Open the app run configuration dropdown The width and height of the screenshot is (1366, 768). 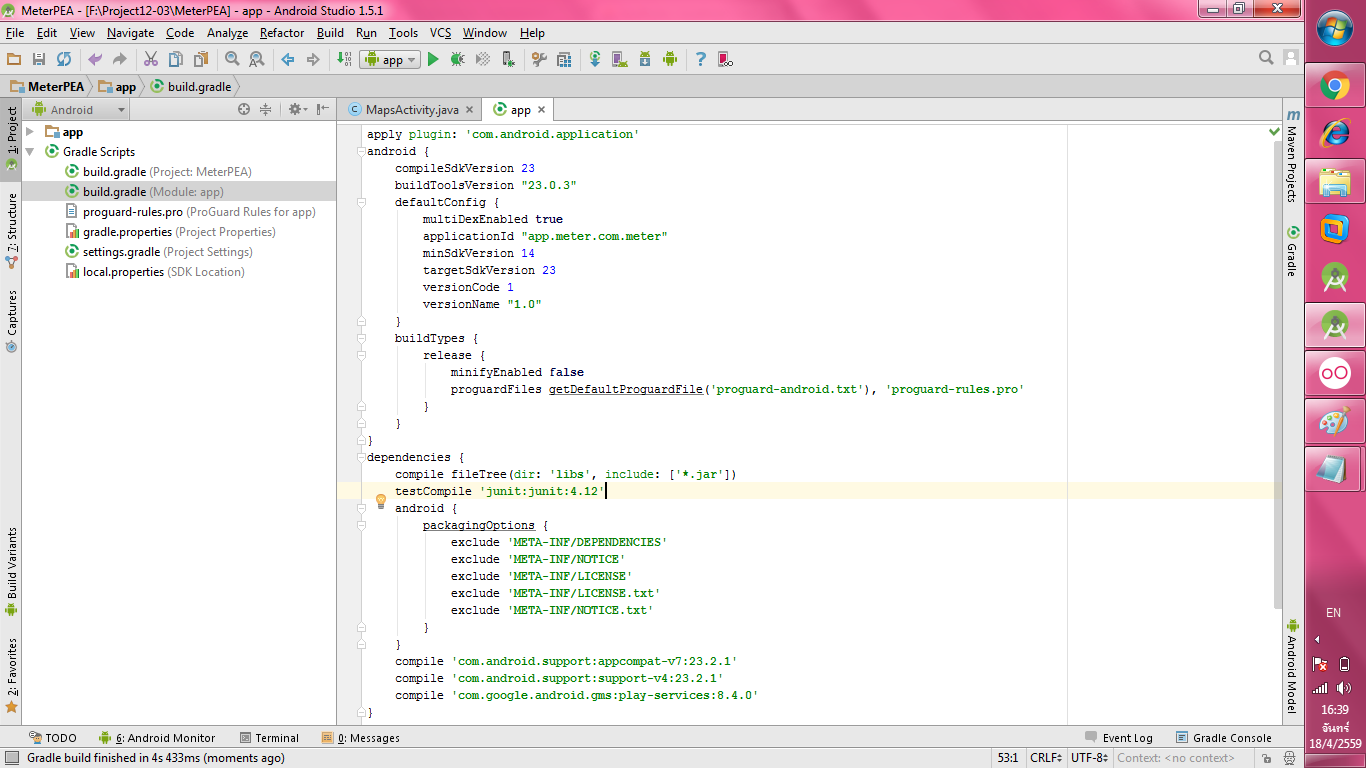point(390,60)
